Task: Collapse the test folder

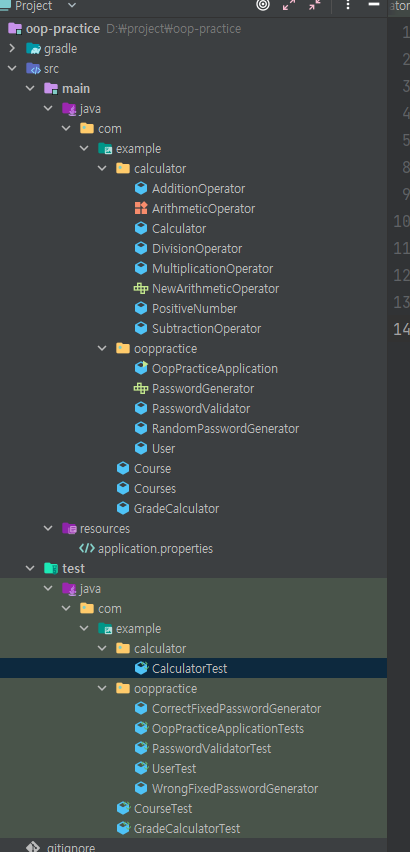Action: [30, 568]
